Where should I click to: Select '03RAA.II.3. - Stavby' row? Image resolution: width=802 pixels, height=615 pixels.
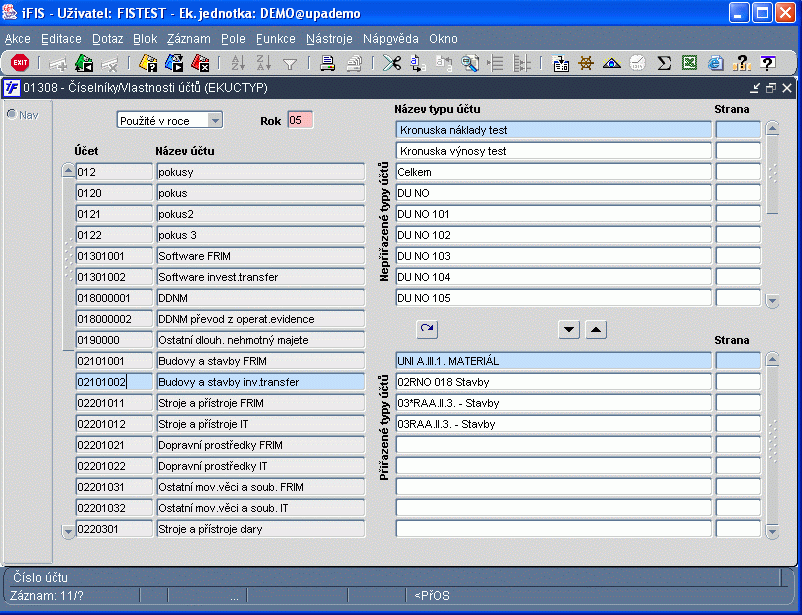[553, 424]
